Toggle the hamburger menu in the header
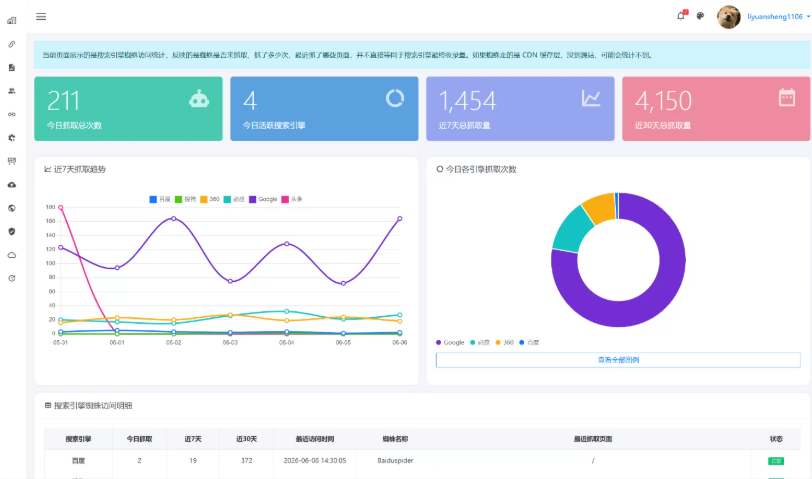Image resolution: width=812 pixels, height=479 pixels. click(x=41, y=17)
